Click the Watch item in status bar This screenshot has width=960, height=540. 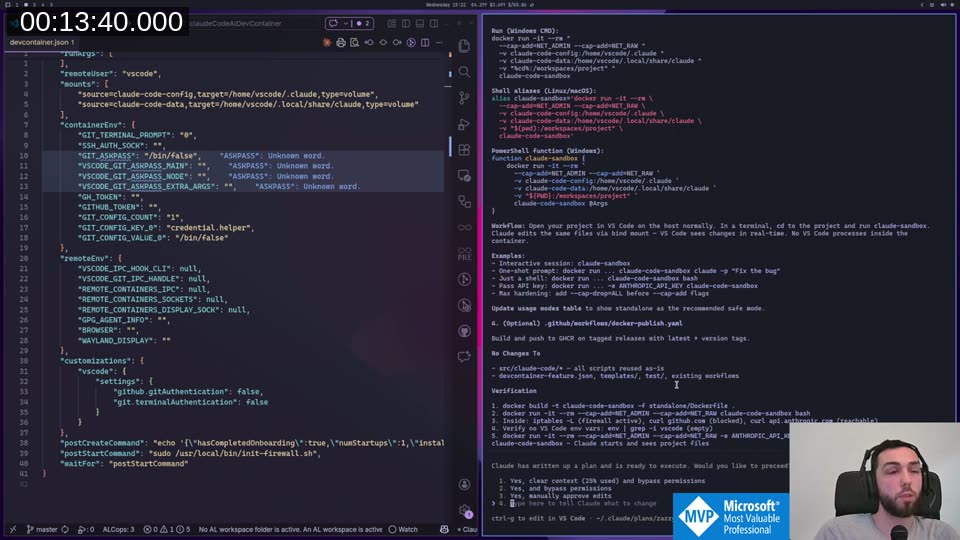tap(403, 530)
